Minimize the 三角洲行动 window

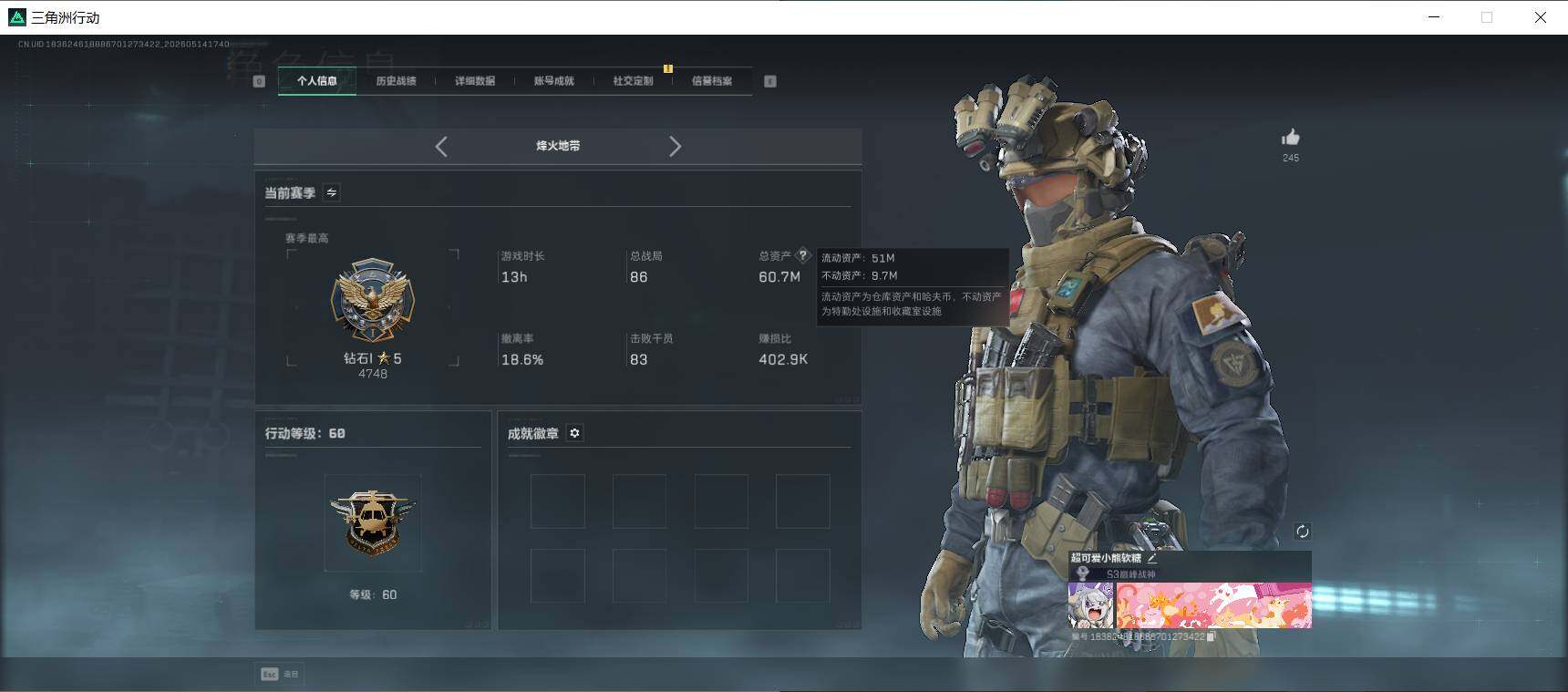[x=1434, y=17]
